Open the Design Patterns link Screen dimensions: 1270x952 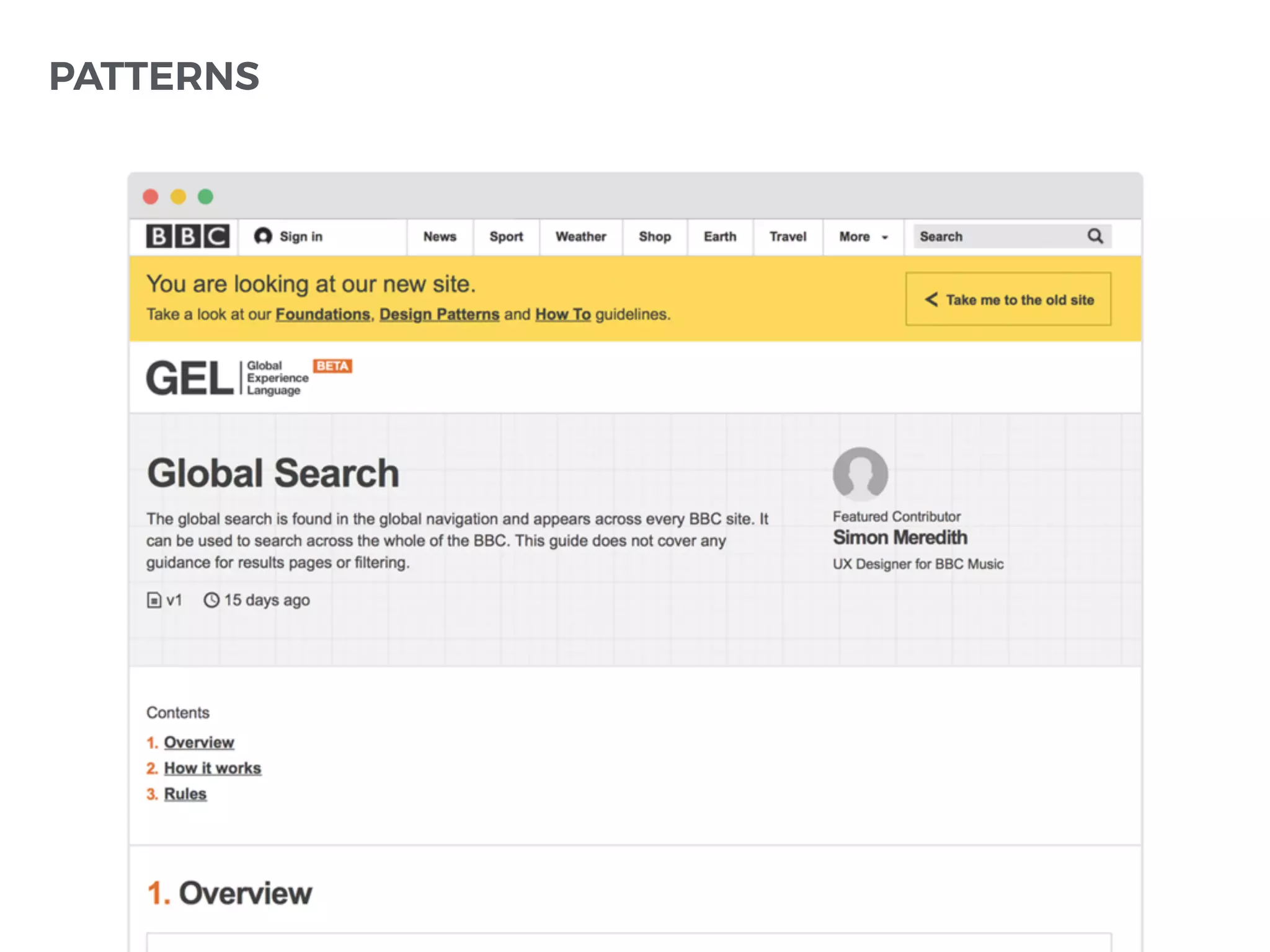[x=439, y=314]
